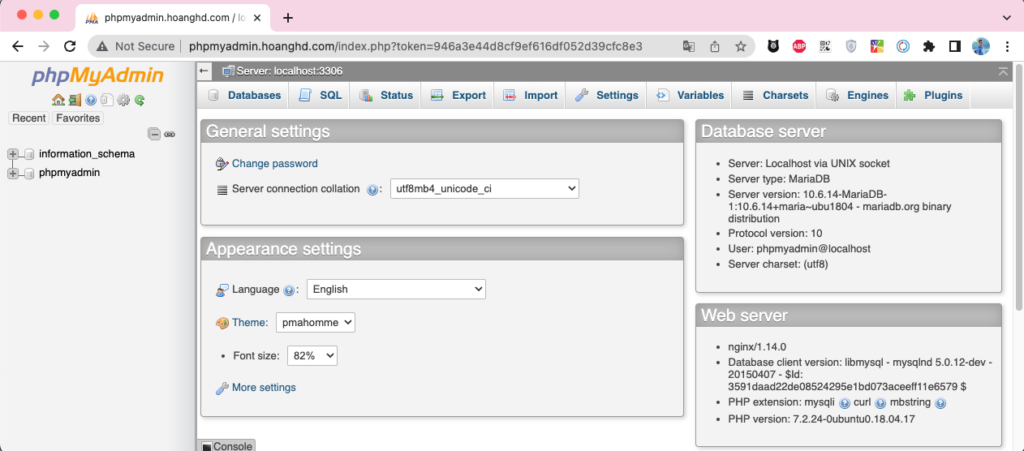
Task: Open phpMyAdmin documentation help icon in sidebar
Action: 91,101
